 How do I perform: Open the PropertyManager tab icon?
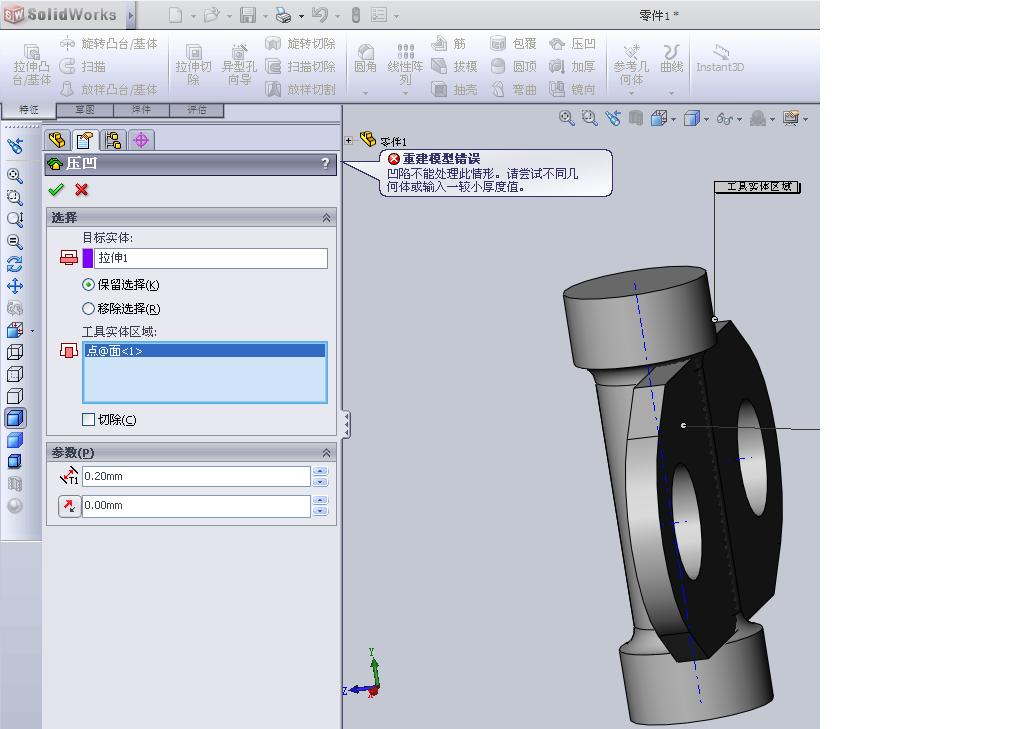pos(84,140)
